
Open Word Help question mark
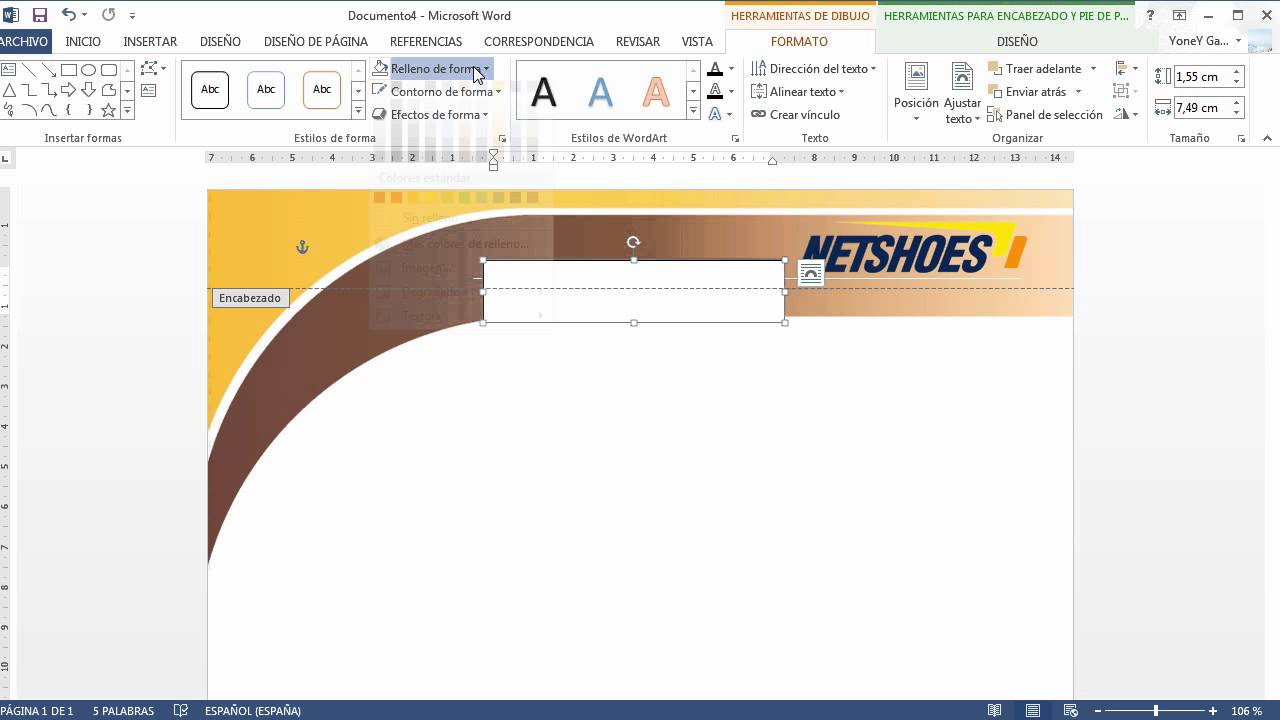[1152, 15]
